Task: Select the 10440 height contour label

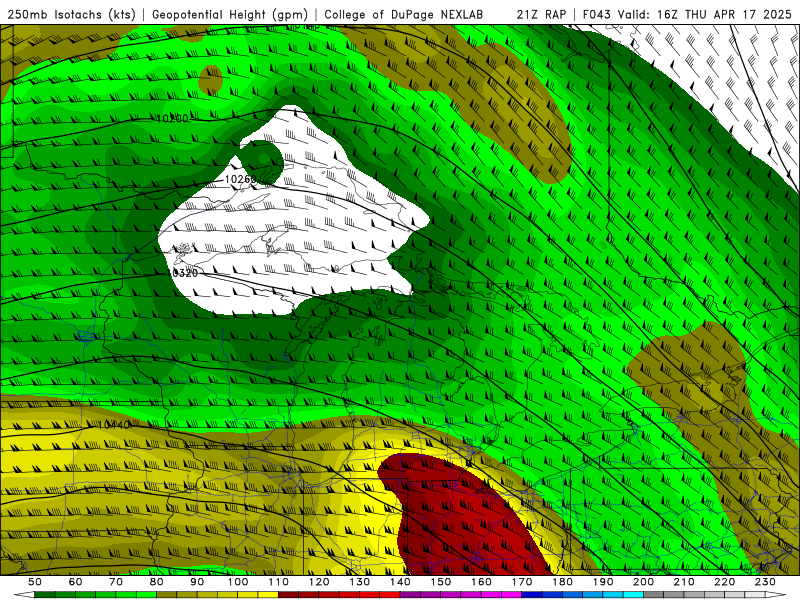Action: tap(113, 424)
